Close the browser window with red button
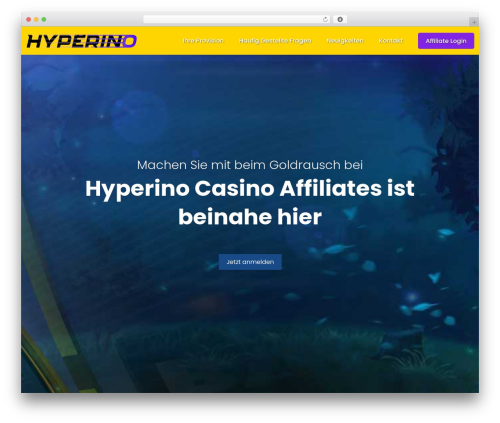The height and width of the screenshot is (423, 500). click(x=29, y=19)
